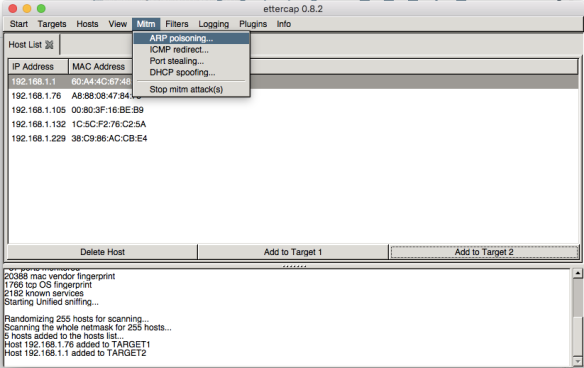The image size is (584, 368).
Task: Select host row 192.168.1.1
Action: coord(293,82)
